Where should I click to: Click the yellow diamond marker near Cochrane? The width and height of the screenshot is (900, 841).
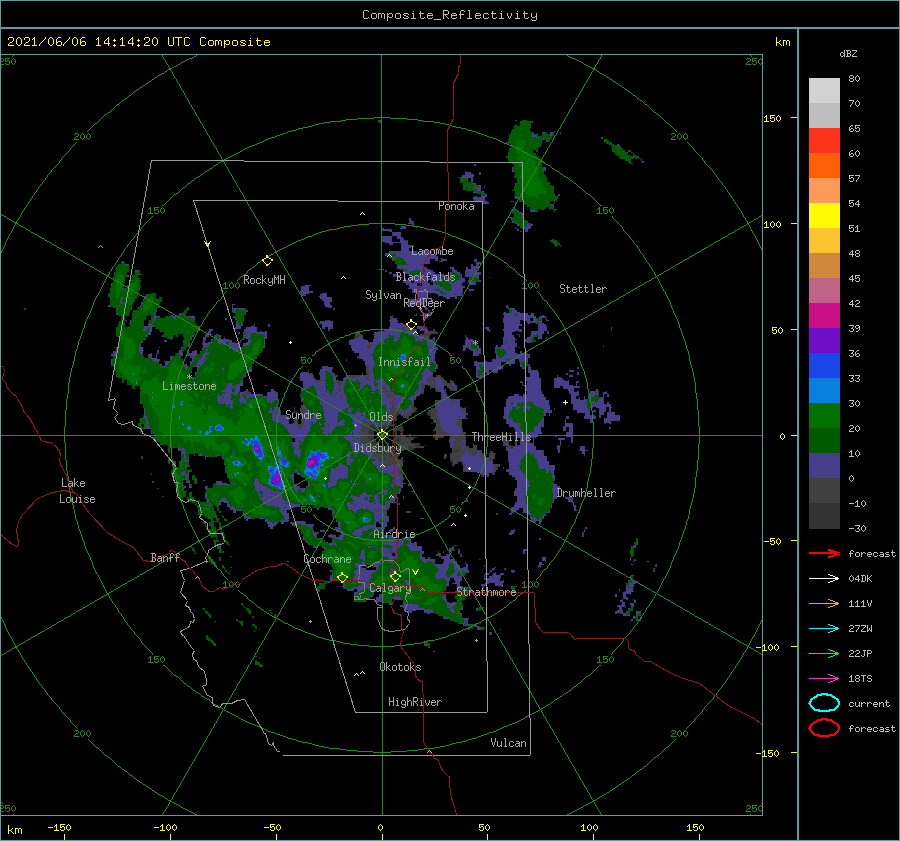coord(342,577)
